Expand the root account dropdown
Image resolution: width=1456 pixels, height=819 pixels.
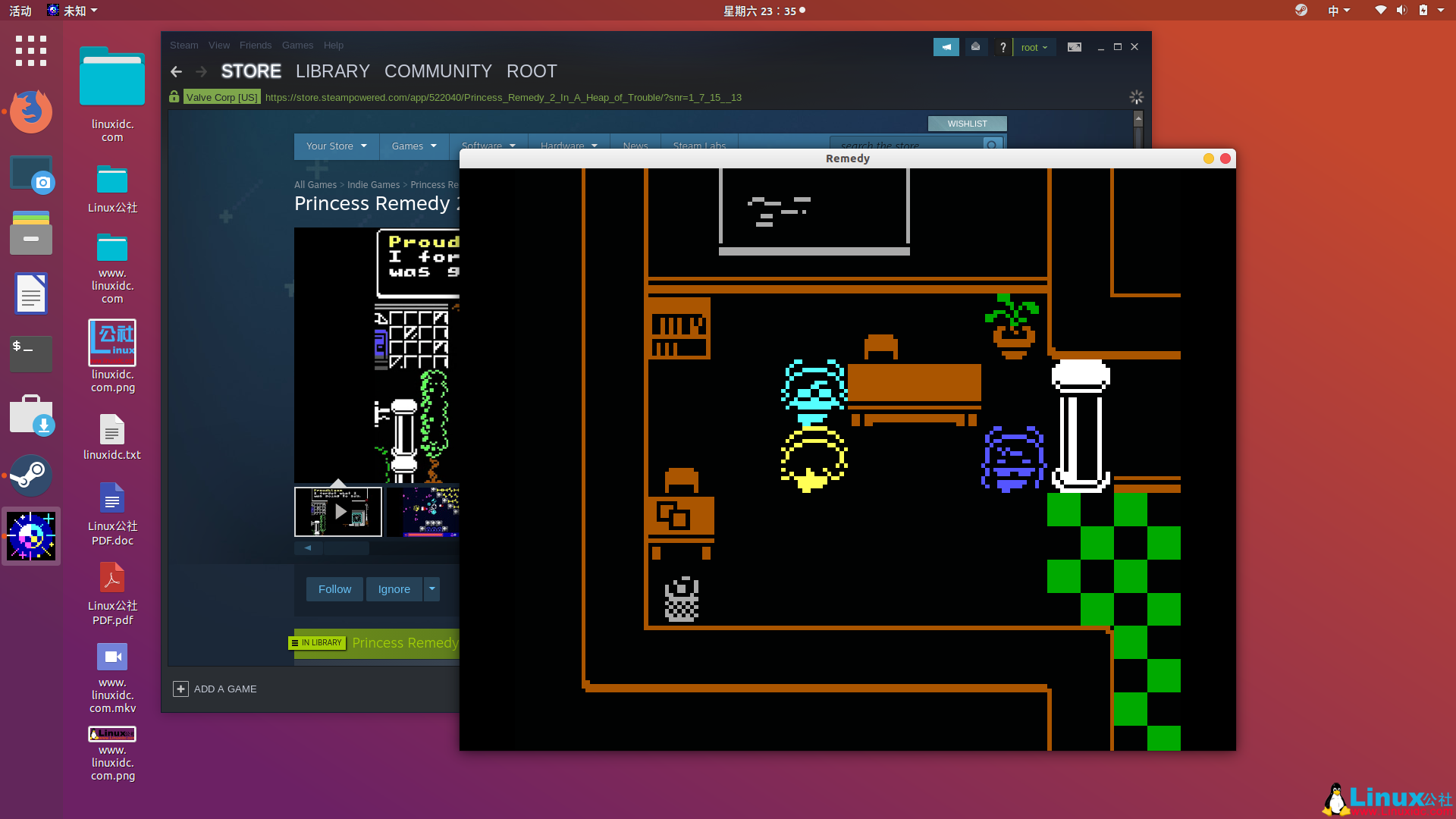(x=1034, y=47)
